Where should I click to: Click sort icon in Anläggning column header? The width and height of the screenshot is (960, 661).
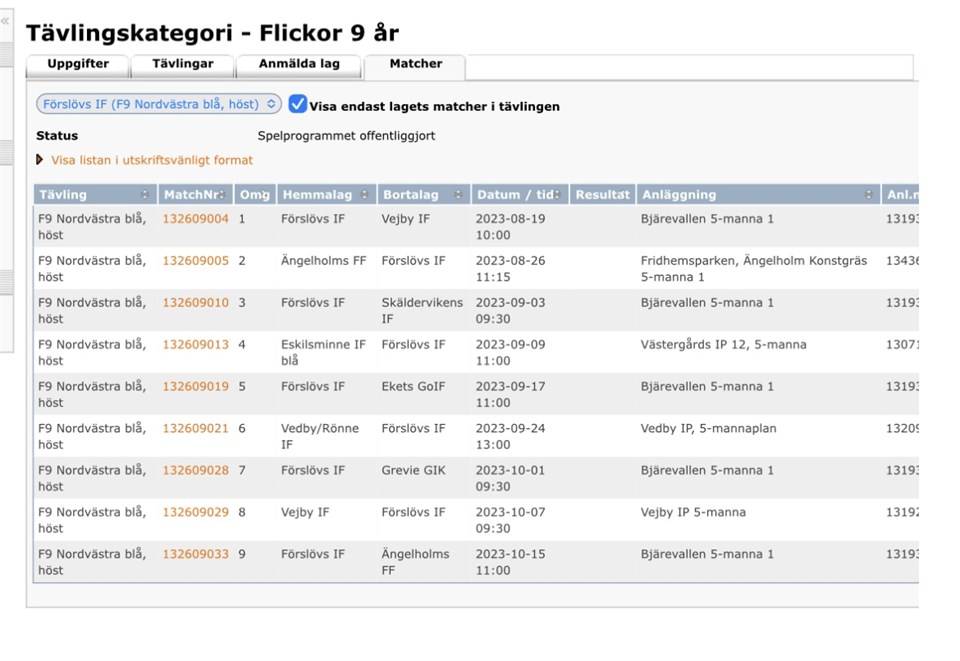coord(869,195)
